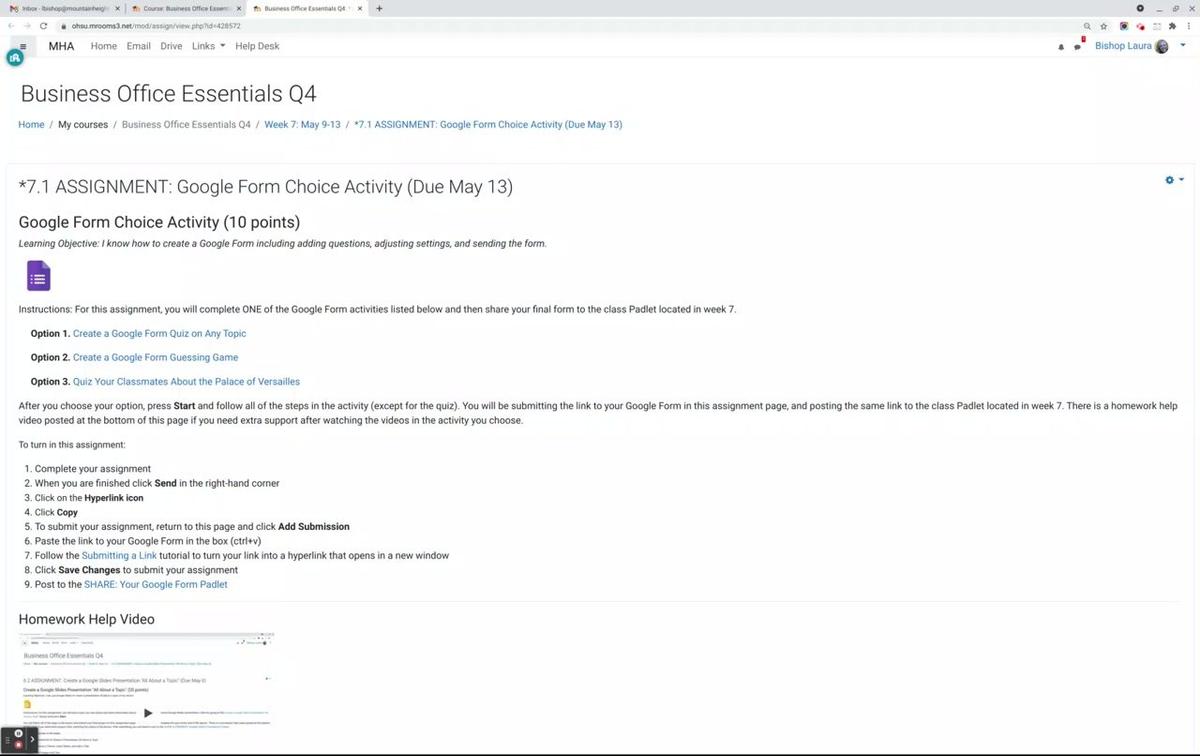
Task: Click the accessibility widget icon
Action: pos(14,59)
